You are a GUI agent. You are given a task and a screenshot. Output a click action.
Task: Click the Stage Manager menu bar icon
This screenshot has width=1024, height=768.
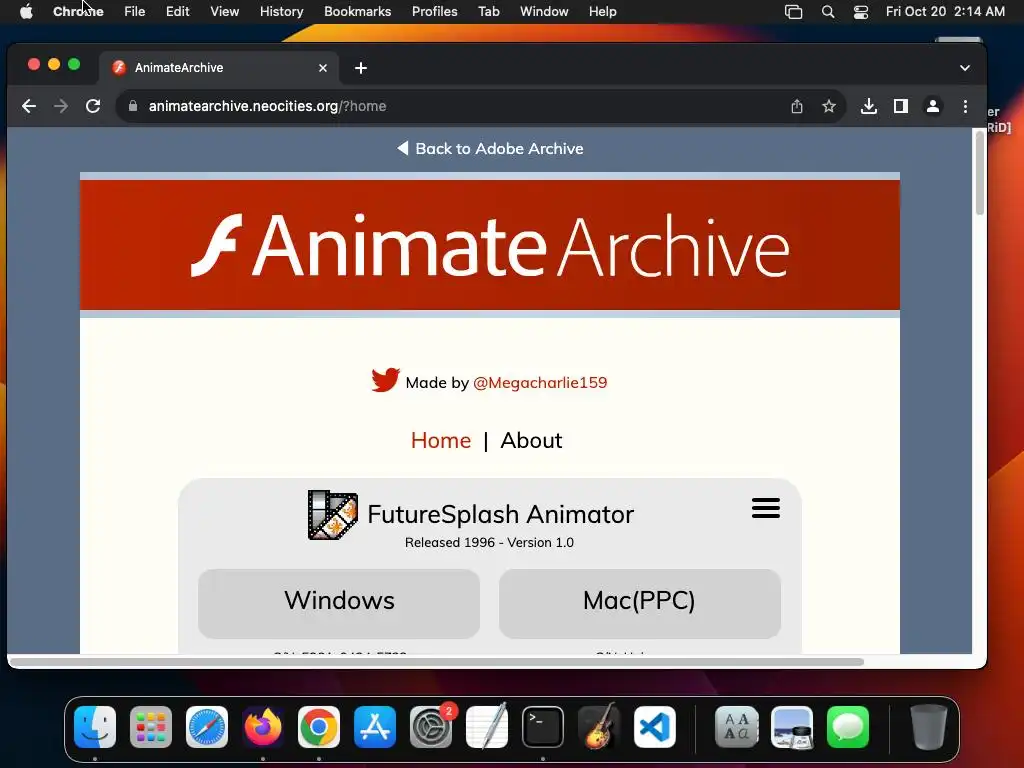coord(793,12)
